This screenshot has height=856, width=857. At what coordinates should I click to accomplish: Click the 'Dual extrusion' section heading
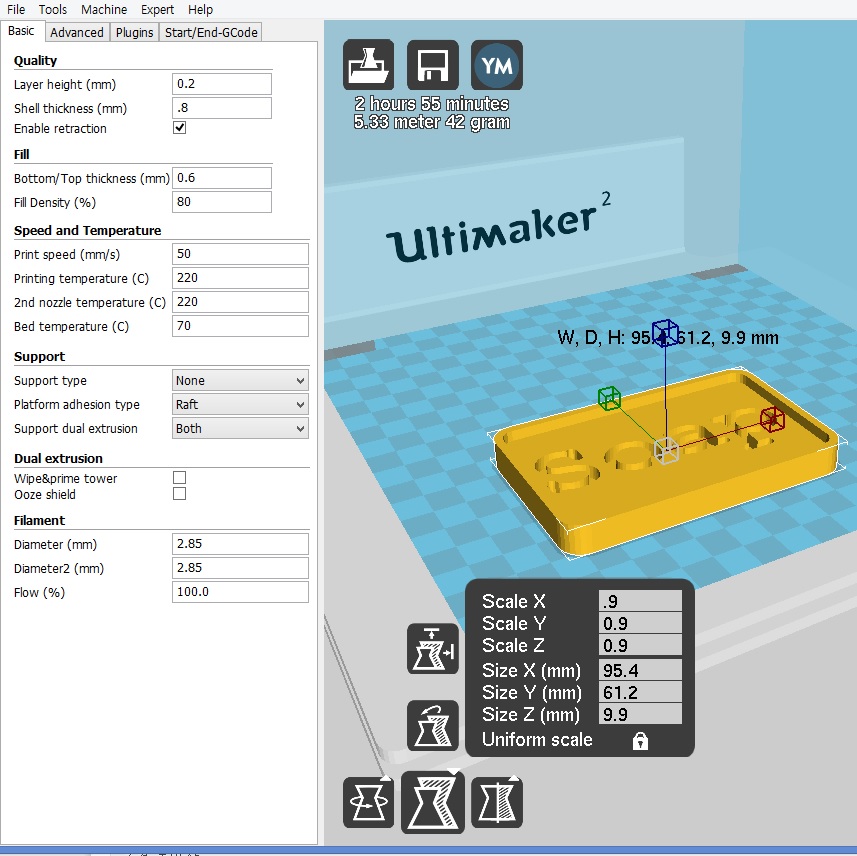tap(58, 459)
